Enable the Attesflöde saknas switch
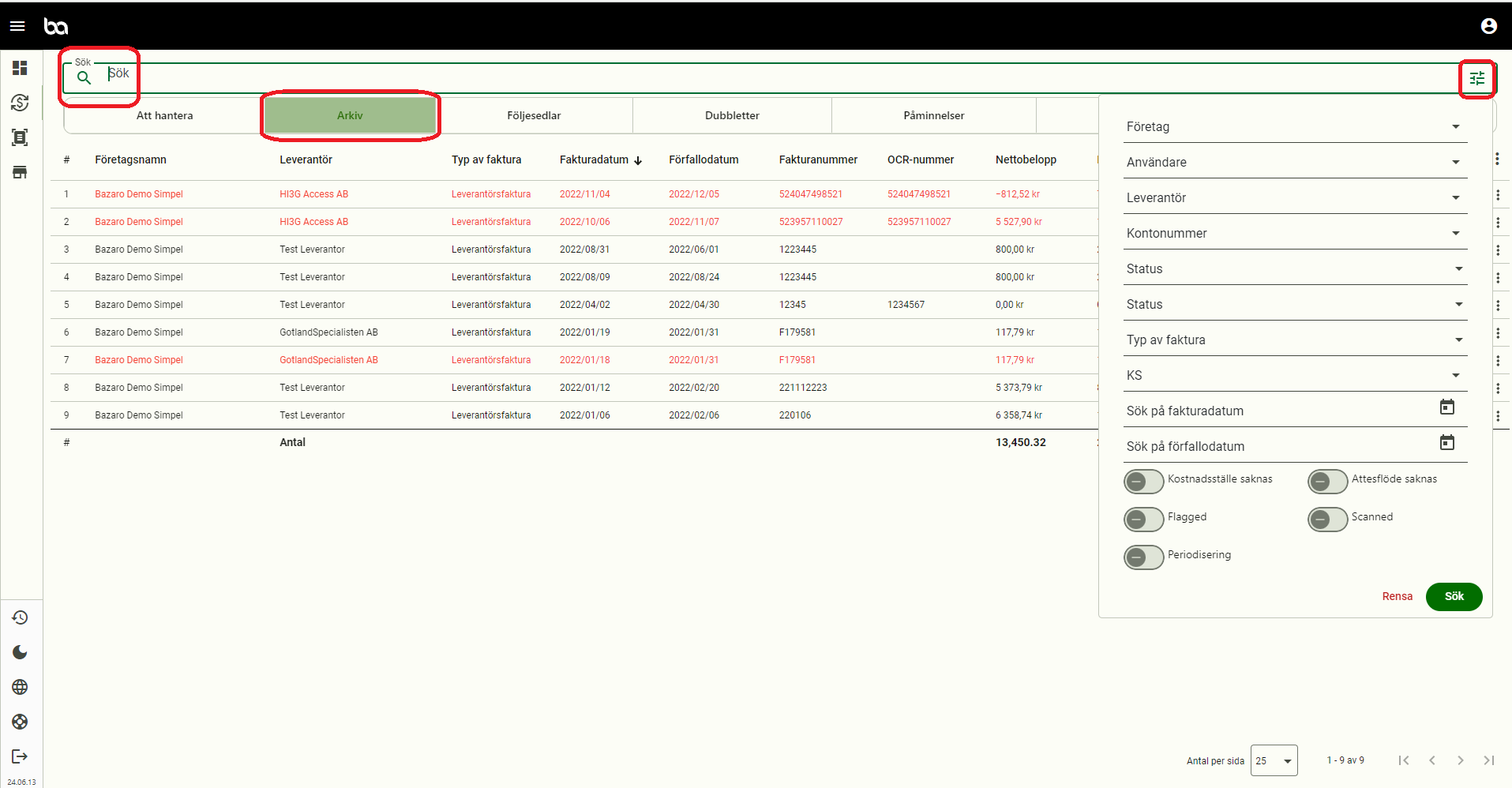 point(1328,481)
